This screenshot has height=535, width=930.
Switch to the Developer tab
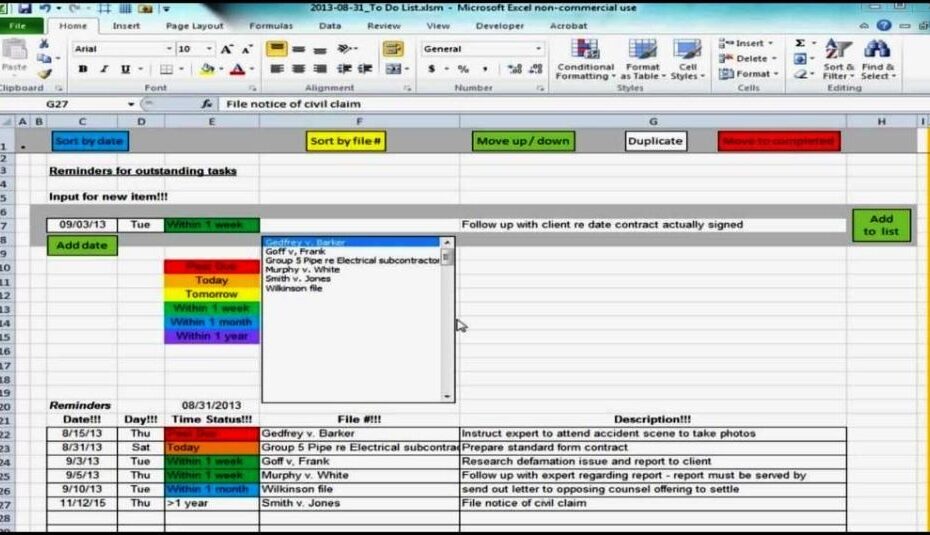(499, 26)
